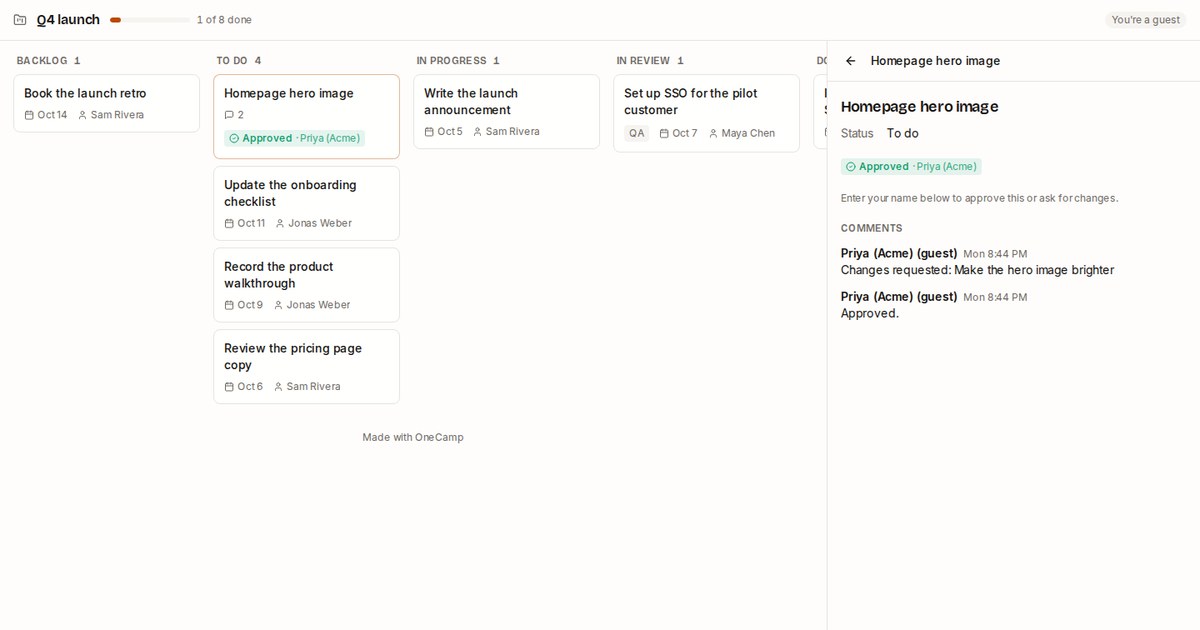The width and height of the screenshot is (1200, 630).
Task: Go back using the detail panel arrow
Action: [851, 61]
